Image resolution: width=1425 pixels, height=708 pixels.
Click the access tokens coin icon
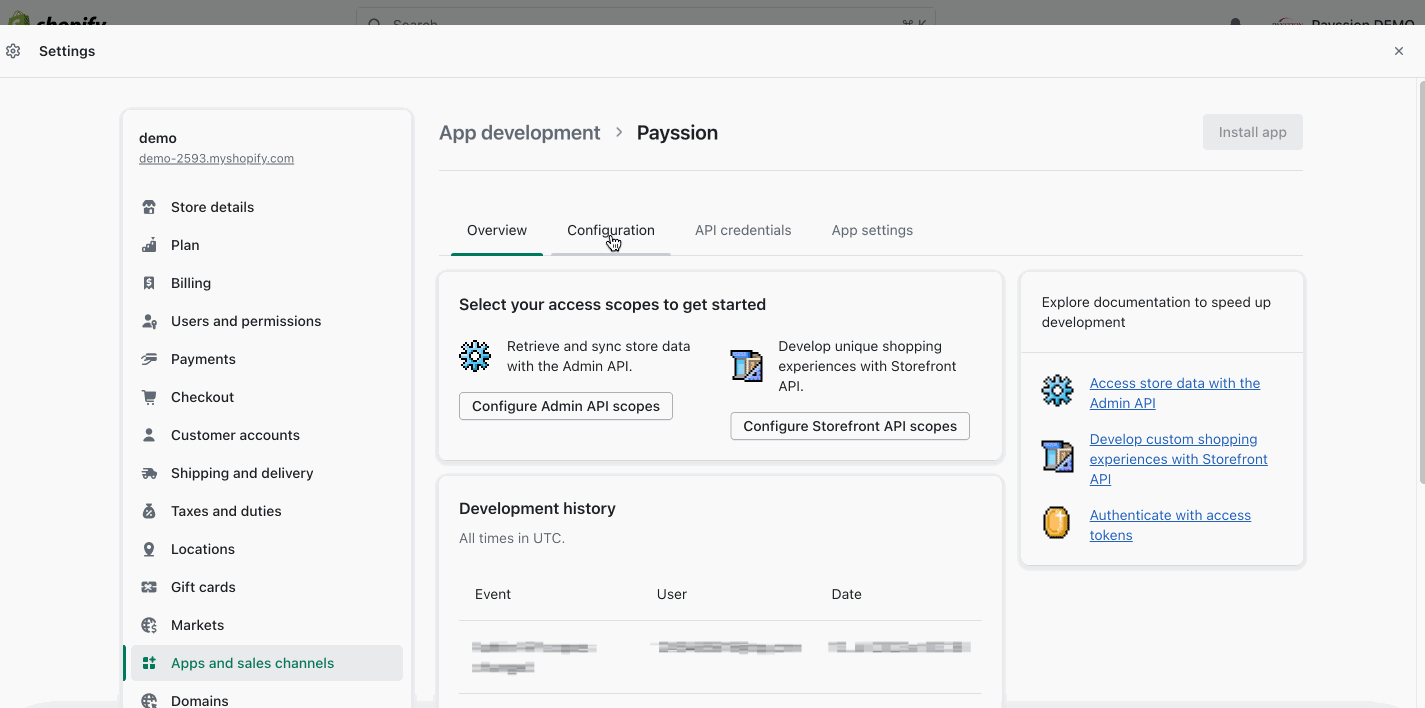tap(1057, 522)
